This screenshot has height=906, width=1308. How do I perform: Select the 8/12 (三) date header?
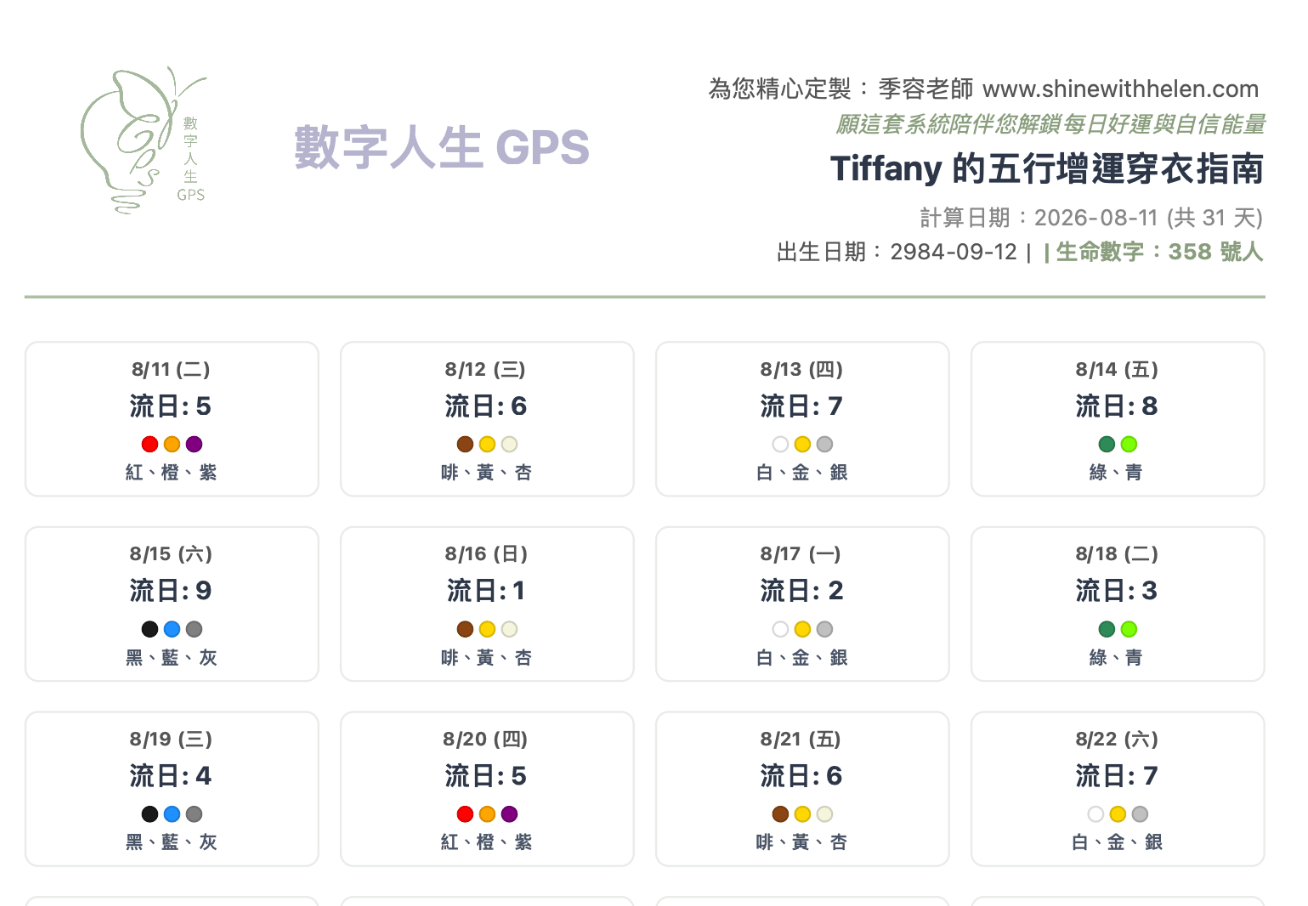pos(486,370)
